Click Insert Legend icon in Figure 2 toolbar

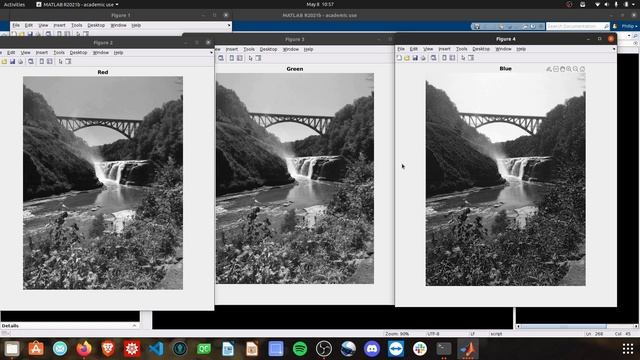(x=49, y=61)
